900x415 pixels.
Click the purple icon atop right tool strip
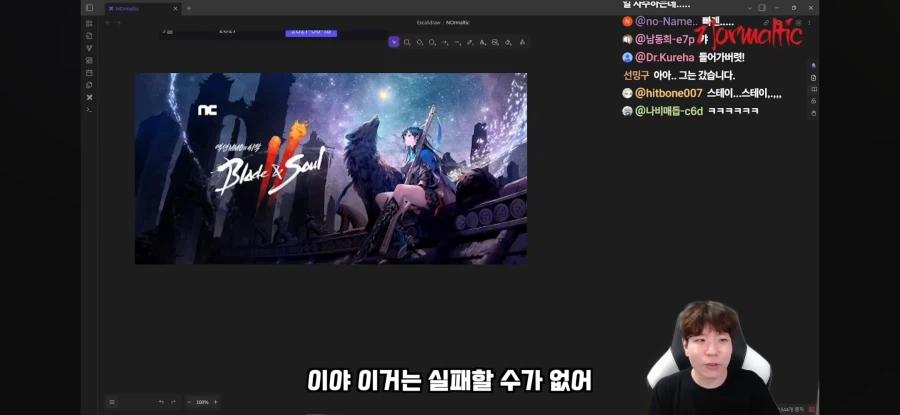(813, 65)
